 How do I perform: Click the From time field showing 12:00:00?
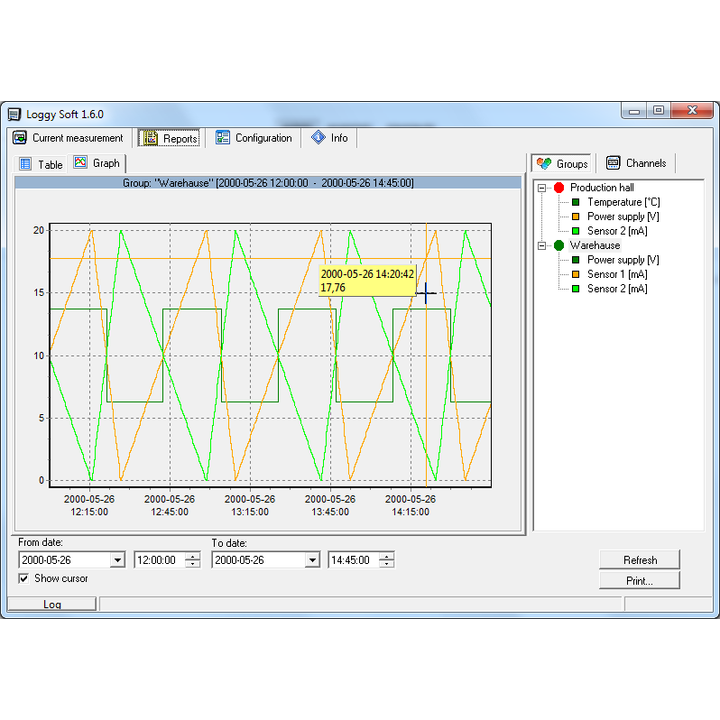pyautogui.click(x=156, y=560)
